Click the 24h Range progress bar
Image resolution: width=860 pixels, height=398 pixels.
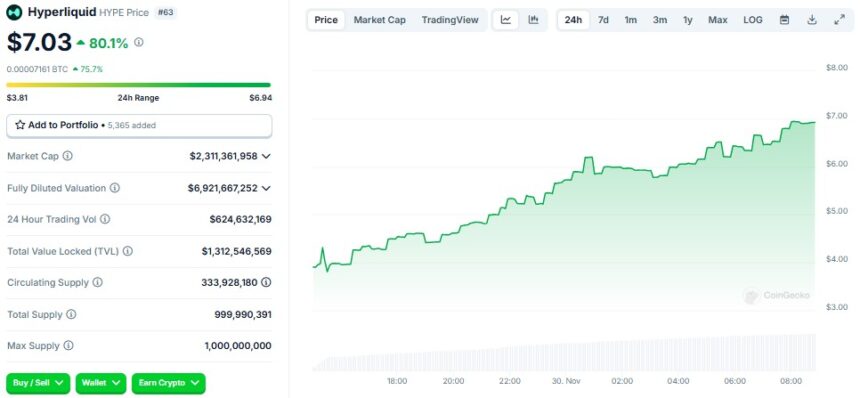(138, 85)
